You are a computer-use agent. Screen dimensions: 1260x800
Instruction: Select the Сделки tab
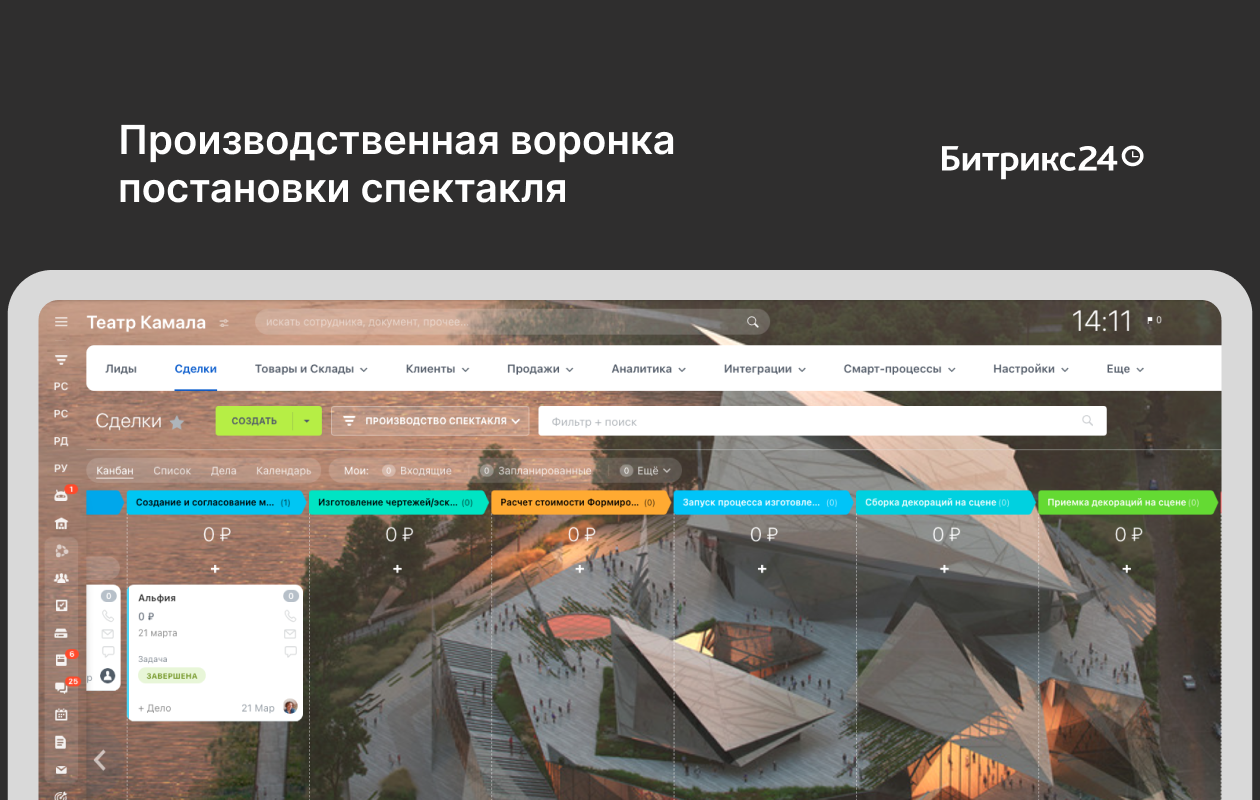coord(195,369)
